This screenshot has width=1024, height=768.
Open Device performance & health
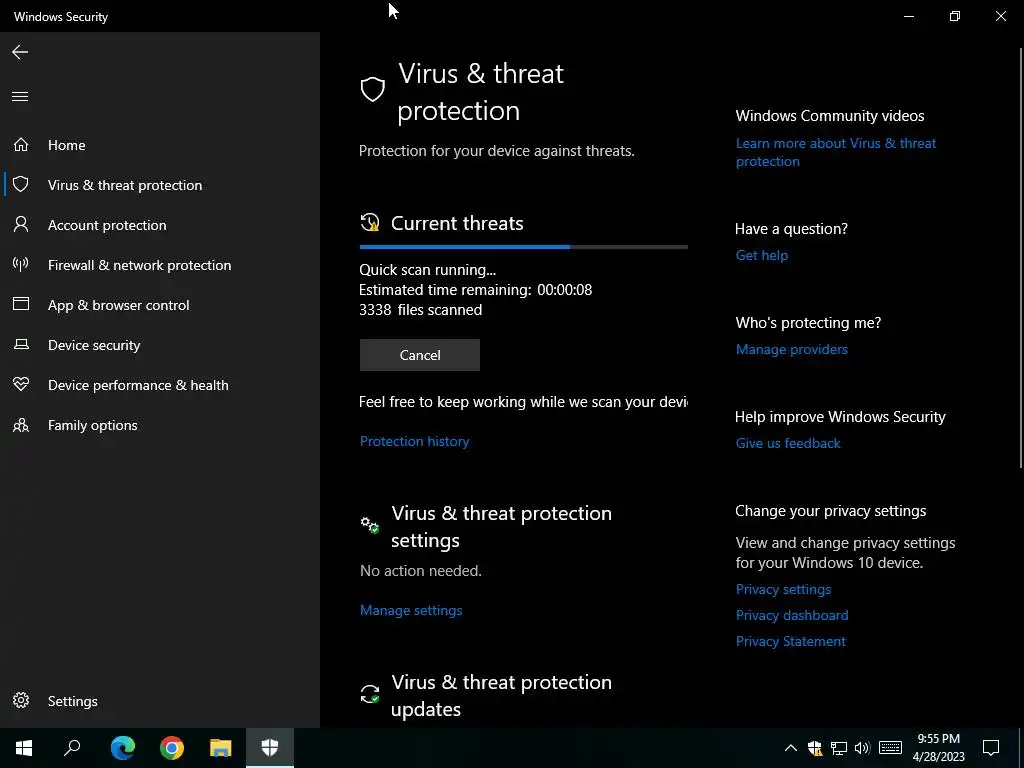tap(160, 385)
